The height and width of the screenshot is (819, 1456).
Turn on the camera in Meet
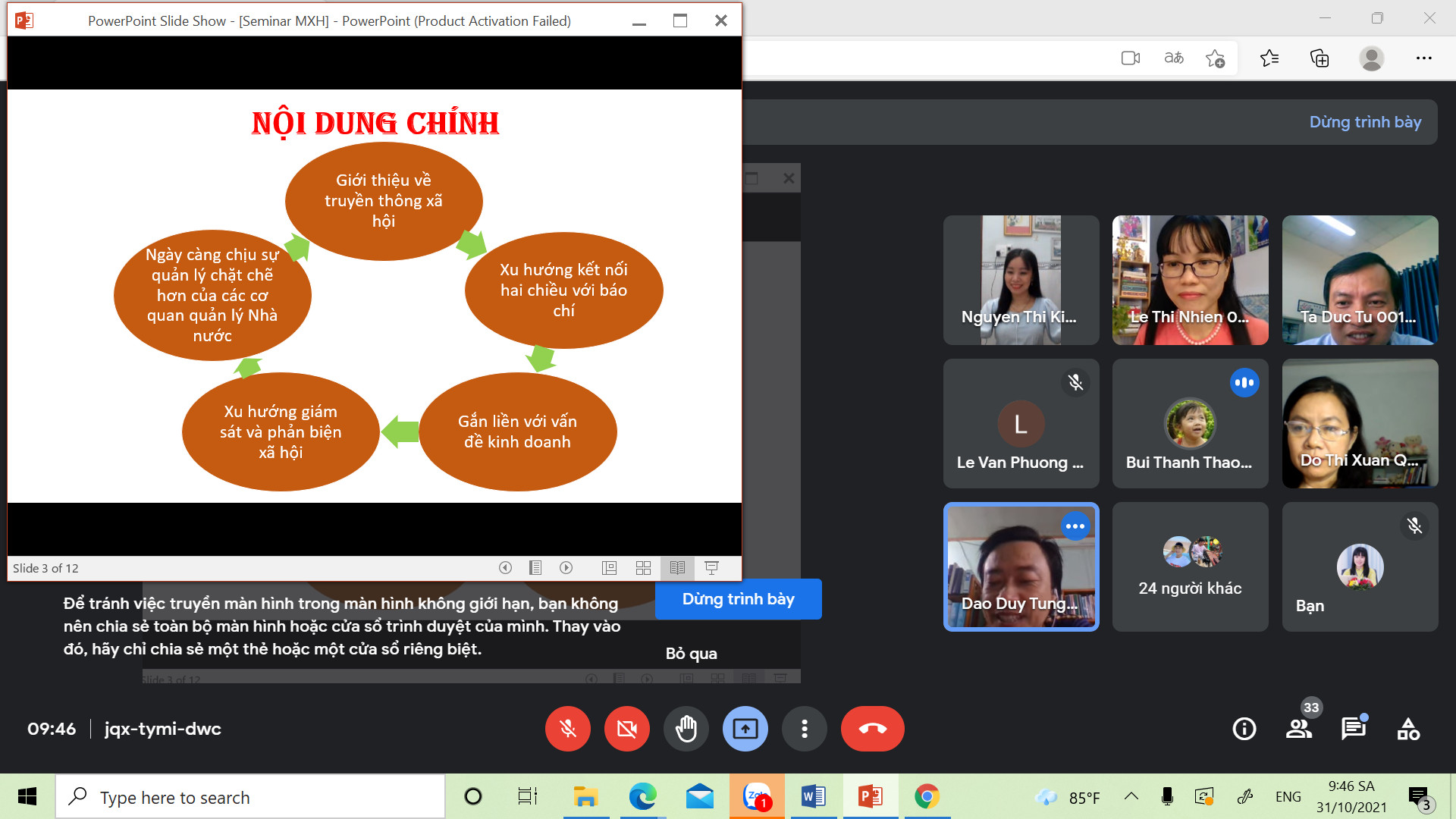(626, 729)
